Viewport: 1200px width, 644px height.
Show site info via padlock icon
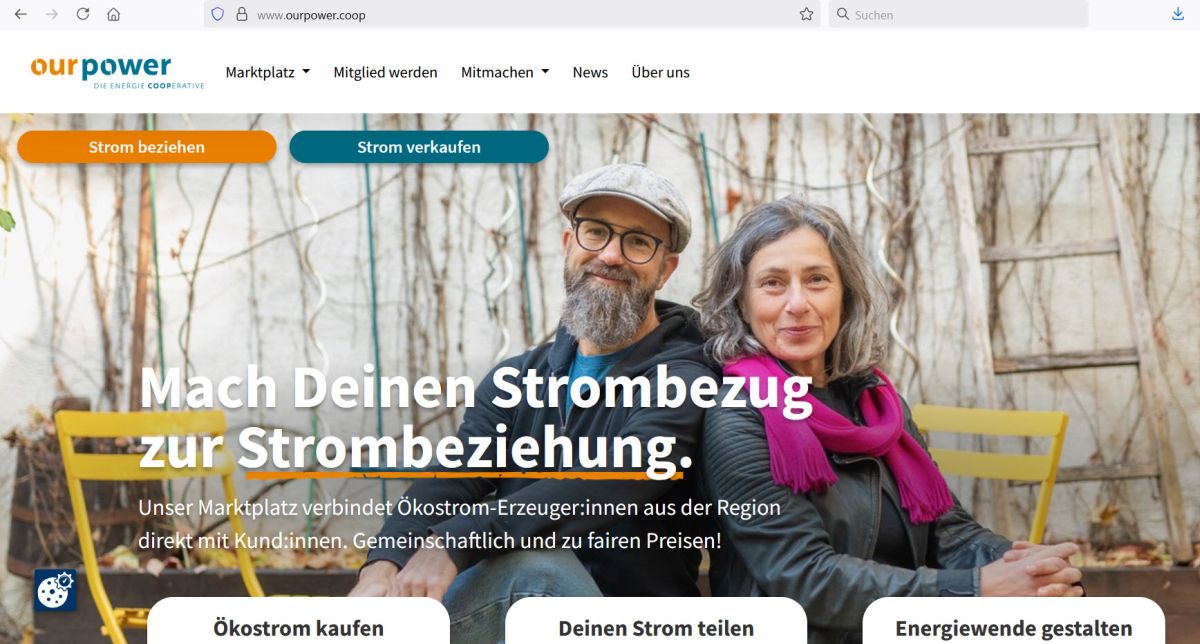tap(240, 14)
